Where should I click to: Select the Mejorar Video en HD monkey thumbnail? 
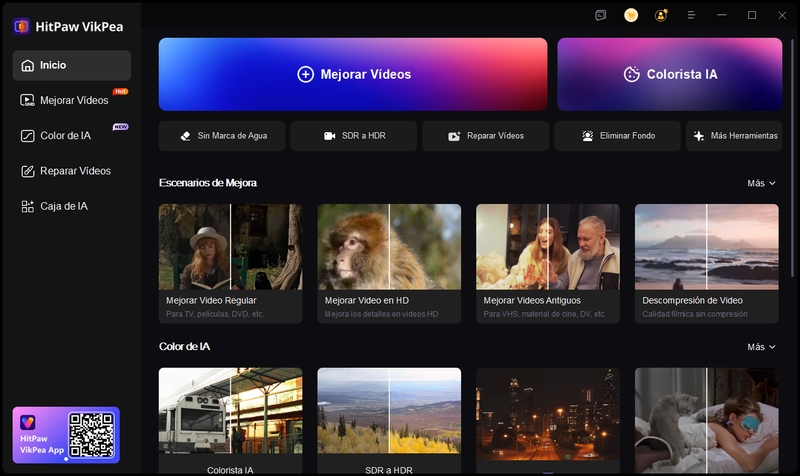pyautogui.click(x=389, y=247)
